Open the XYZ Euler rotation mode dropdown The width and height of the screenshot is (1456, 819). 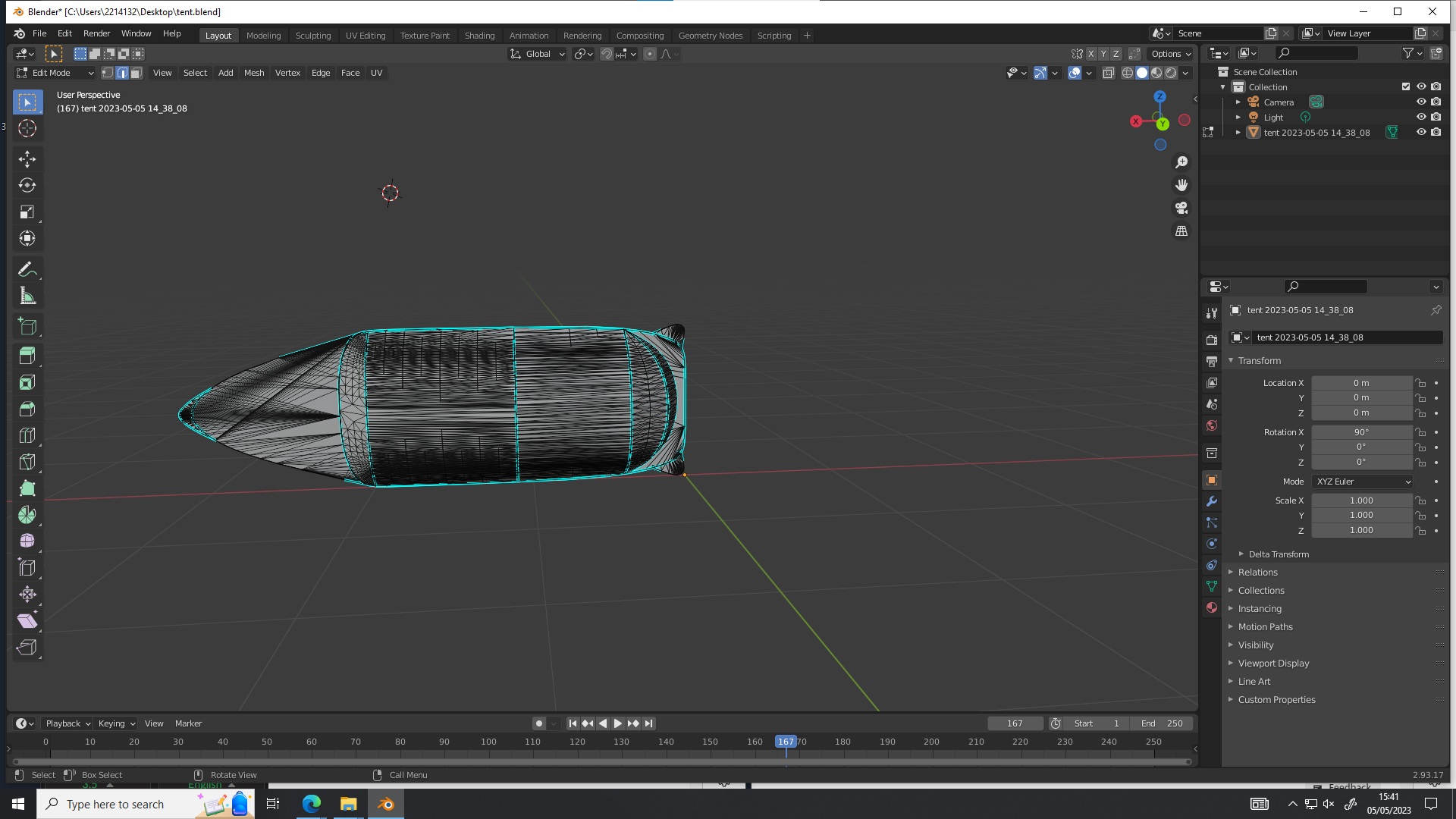[1363, 482]
